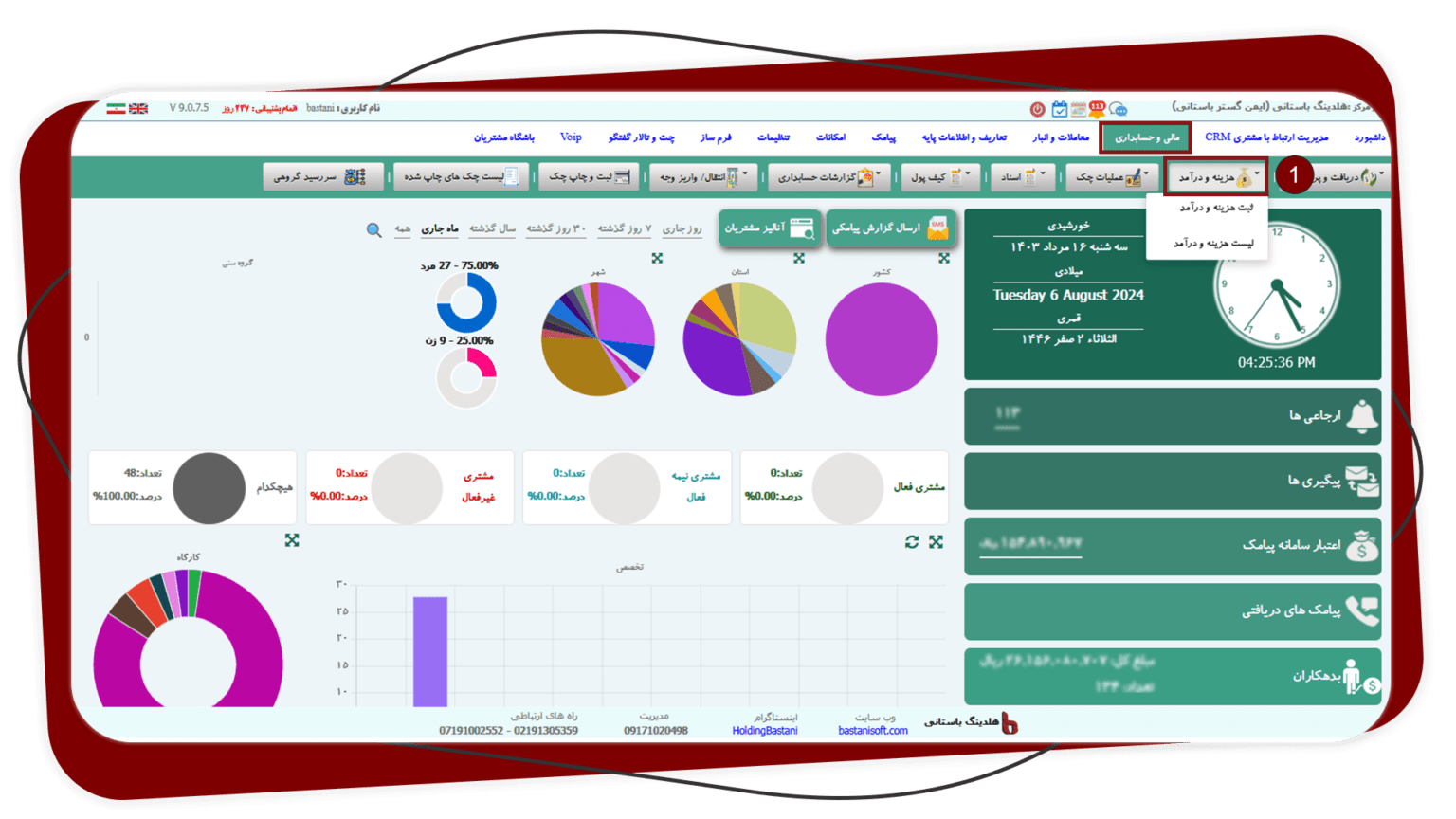Click the ثبت و چاپ چک button
The width and height of the screenshot is (1456, 819).
coord(589,177)
